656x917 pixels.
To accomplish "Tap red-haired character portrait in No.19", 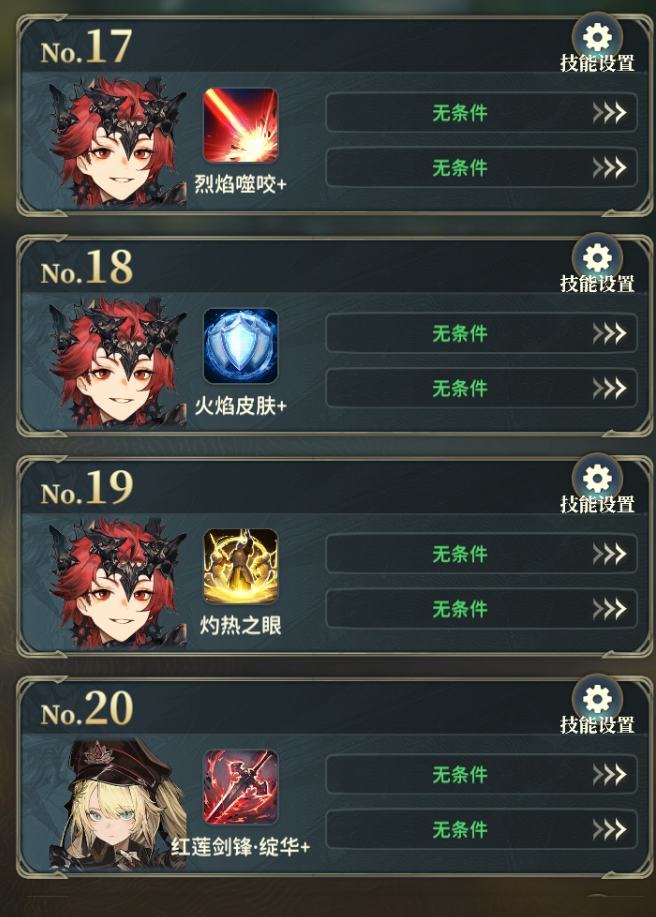I will [118, 582].
